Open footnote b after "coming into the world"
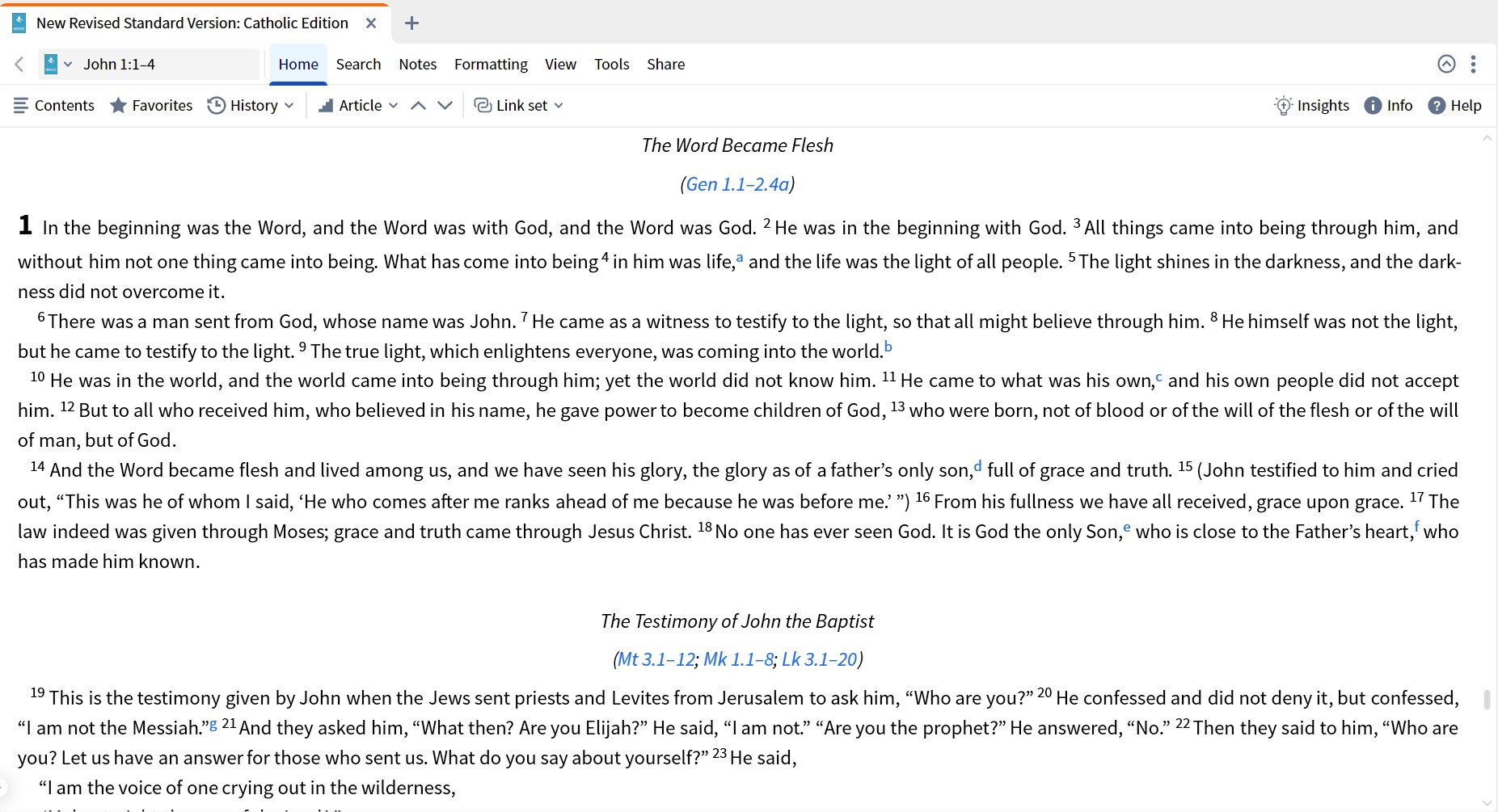This screenshot has width=1498, height=812. coord(888,347)
